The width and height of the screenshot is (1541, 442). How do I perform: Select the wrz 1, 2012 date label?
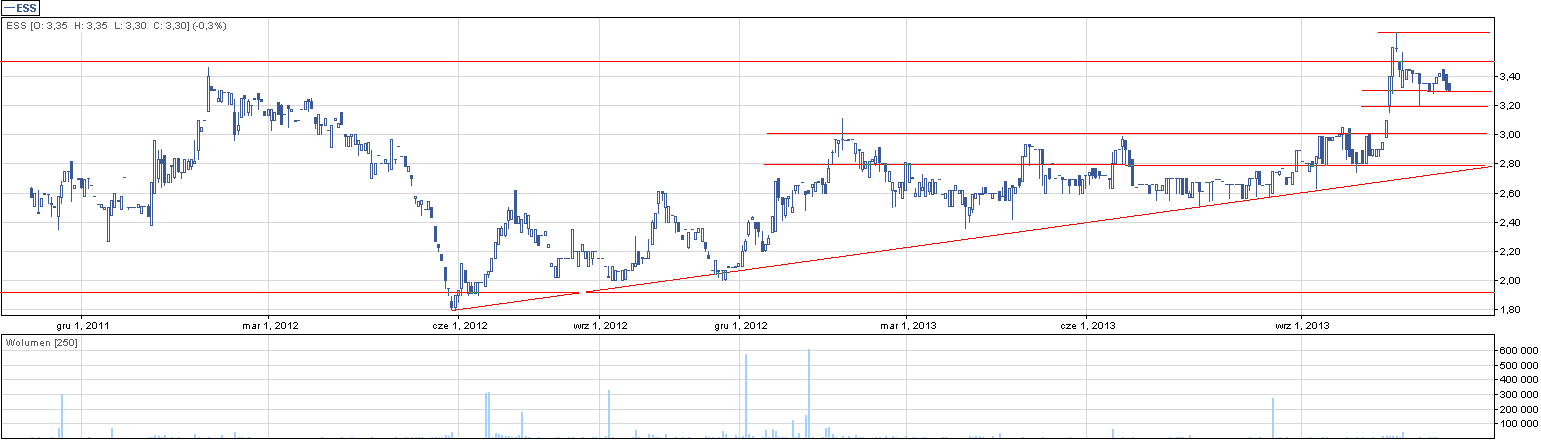coord(600,325)
